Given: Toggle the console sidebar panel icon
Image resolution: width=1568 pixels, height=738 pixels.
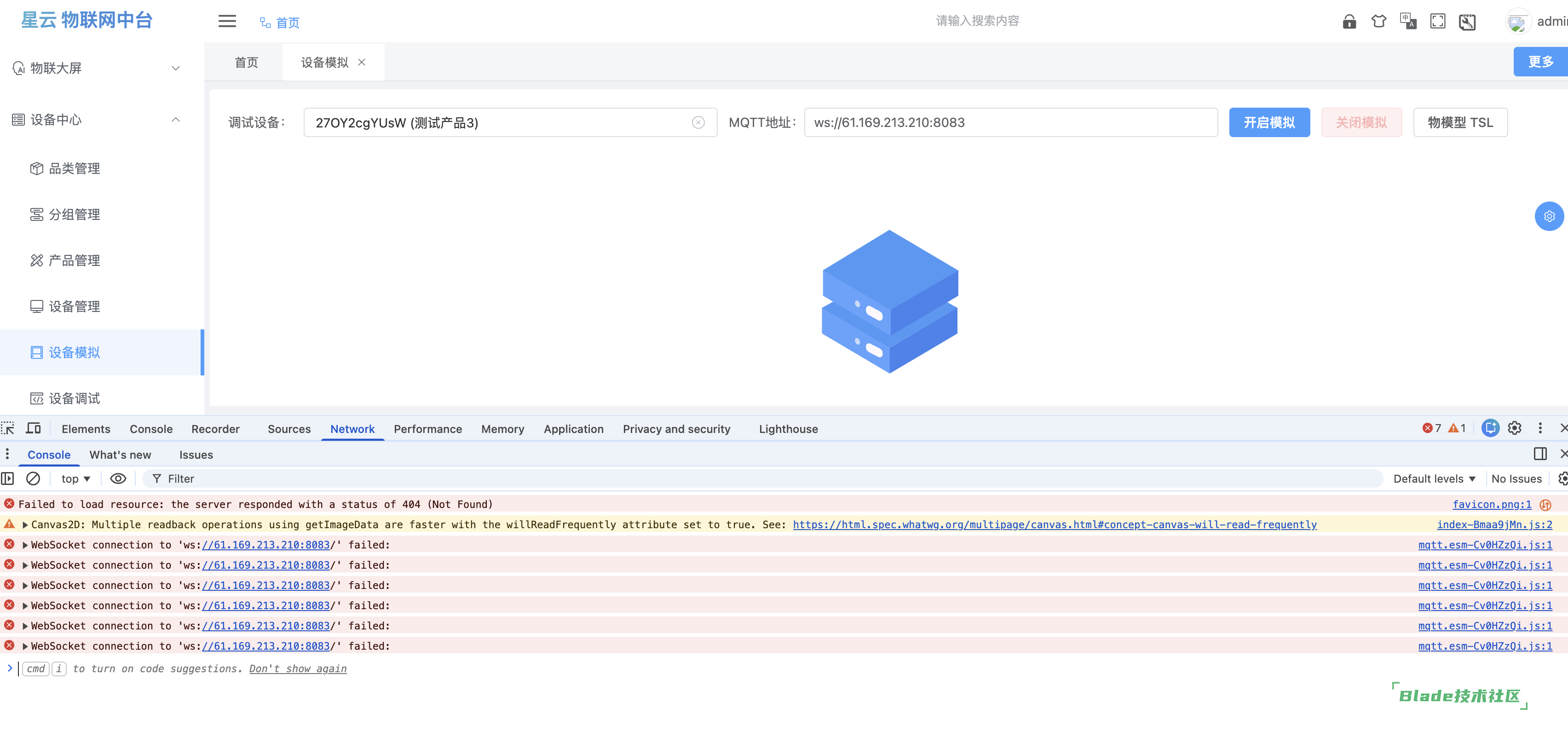Looking at the screenshot, I should click(8, 479).
